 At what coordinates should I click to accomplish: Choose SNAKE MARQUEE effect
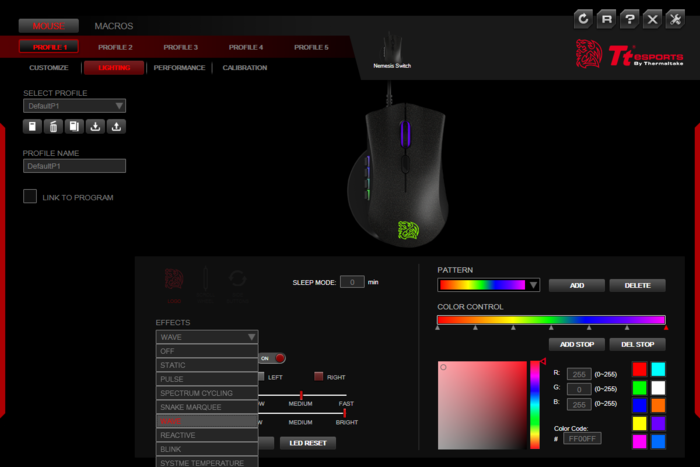pyautogui.click(x=207, y=407)
